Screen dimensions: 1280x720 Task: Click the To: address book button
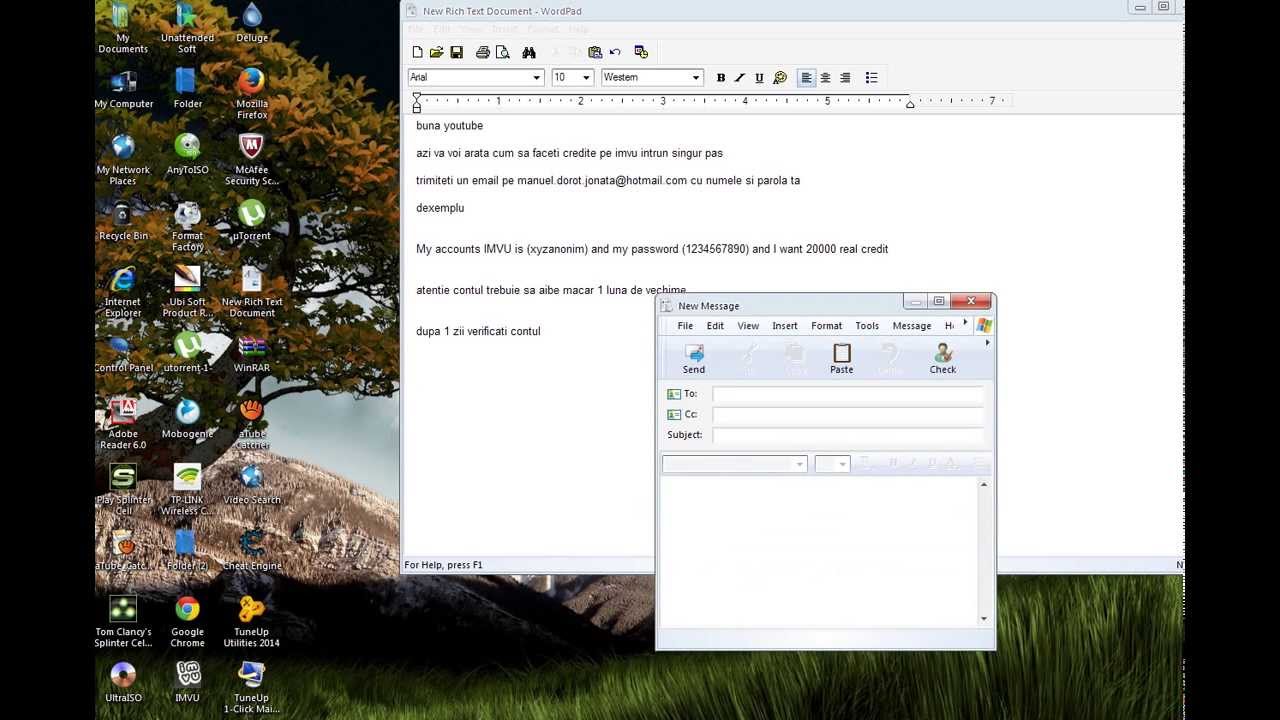click(x=682, y=394)
